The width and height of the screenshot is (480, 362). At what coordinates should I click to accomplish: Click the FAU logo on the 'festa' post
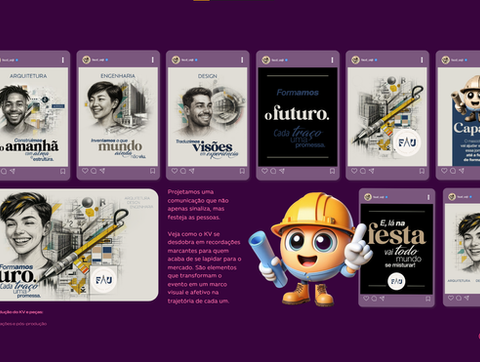click(396, 281)
